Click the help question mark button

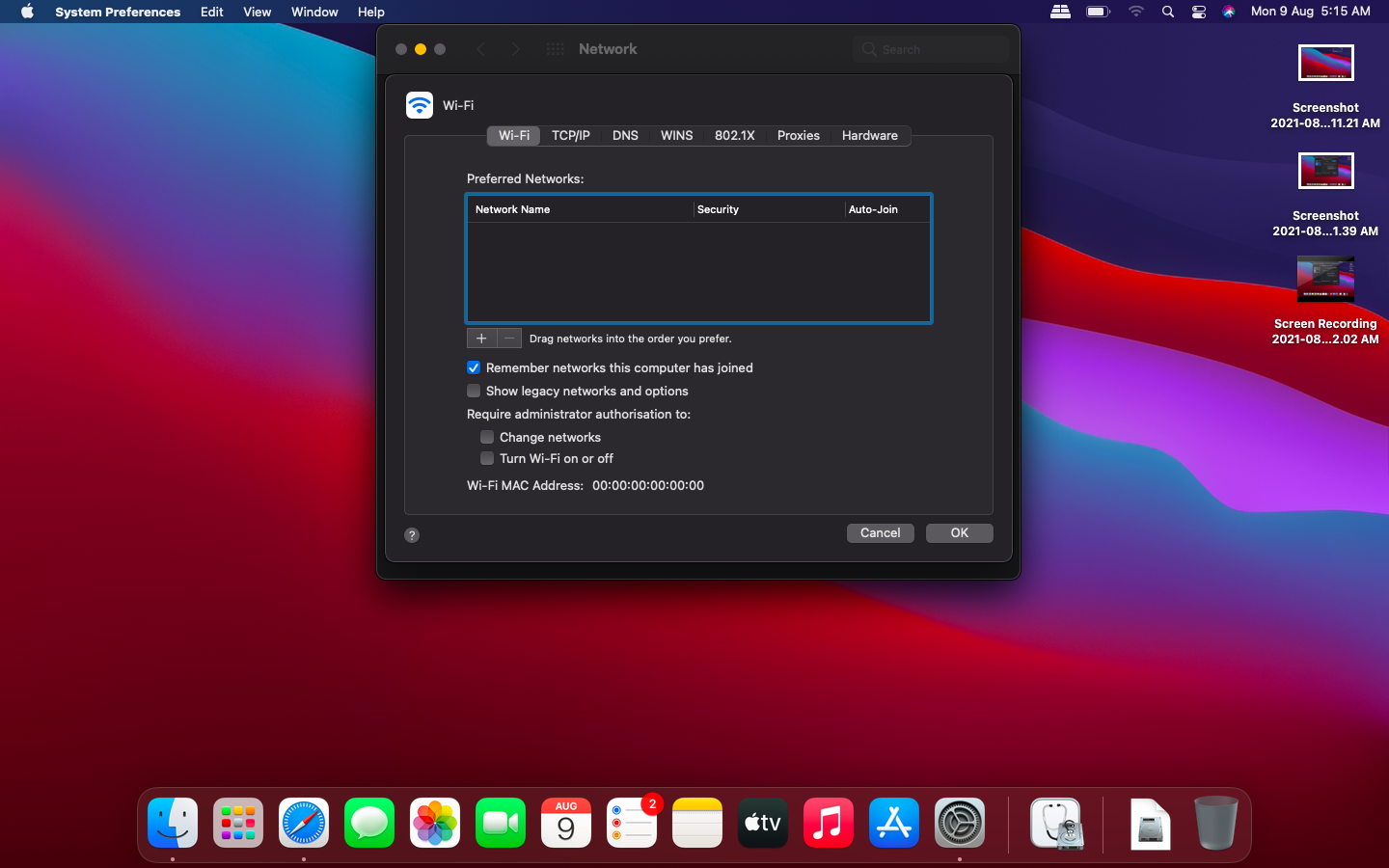[x=412, y=535]
